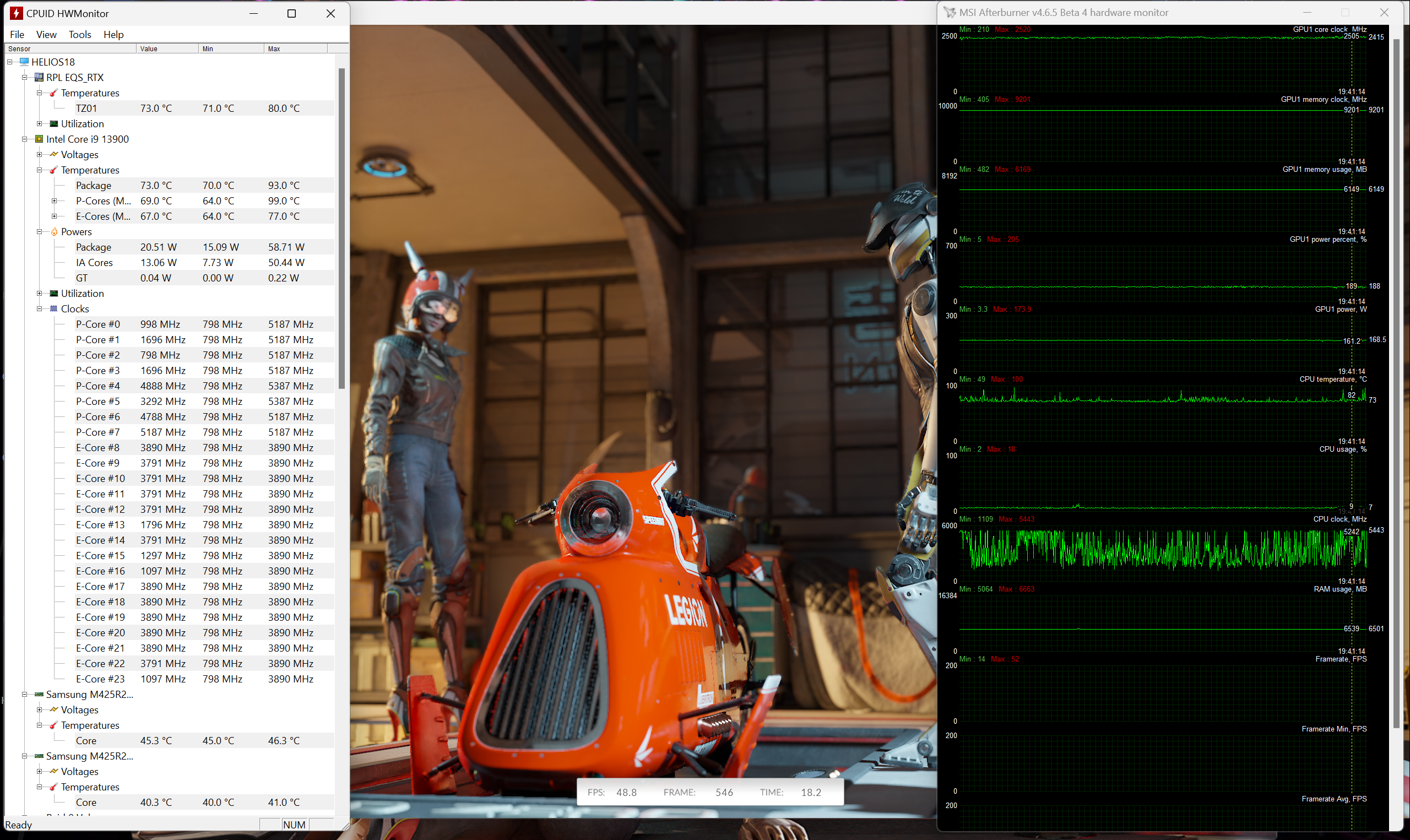This screenshot has width=1410, height=840.
Task: Click the CPU Voltages lightning icon
Action: (55, 155)
